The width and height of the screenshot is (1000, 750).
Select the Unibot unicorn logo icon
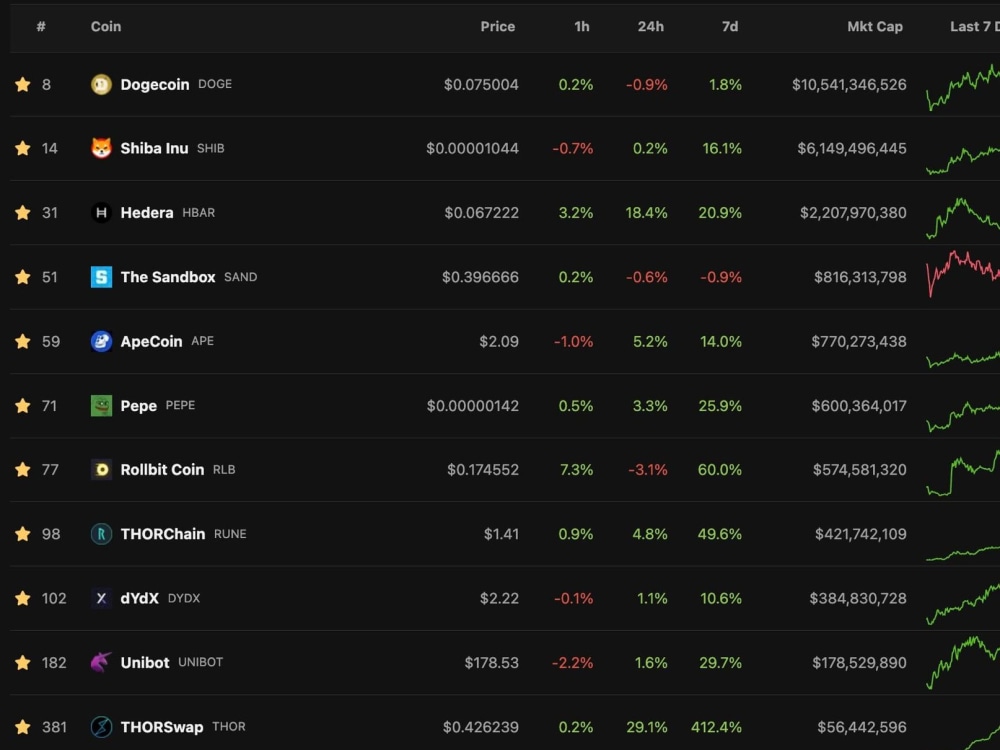pyautogui.click(x=100, y=662)
